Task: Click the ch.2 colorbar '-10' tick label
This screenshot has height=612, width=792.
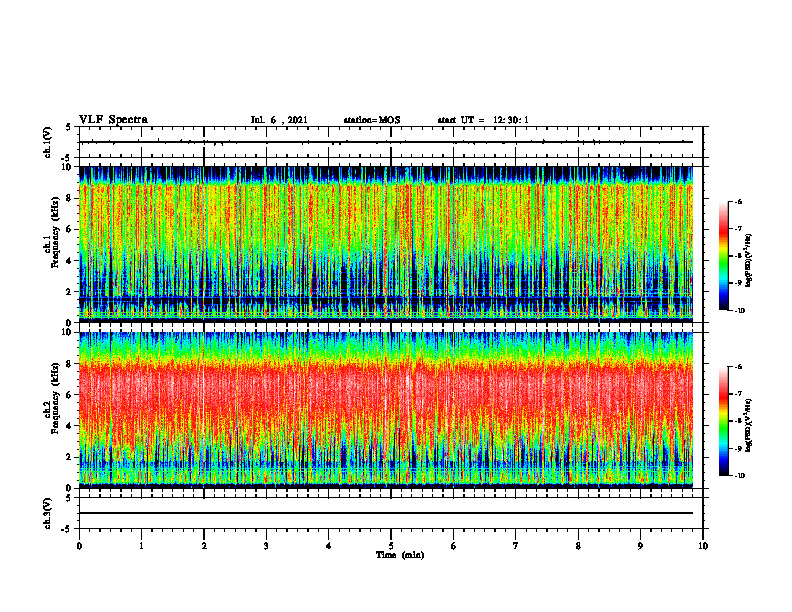Action: coord(739,476)
